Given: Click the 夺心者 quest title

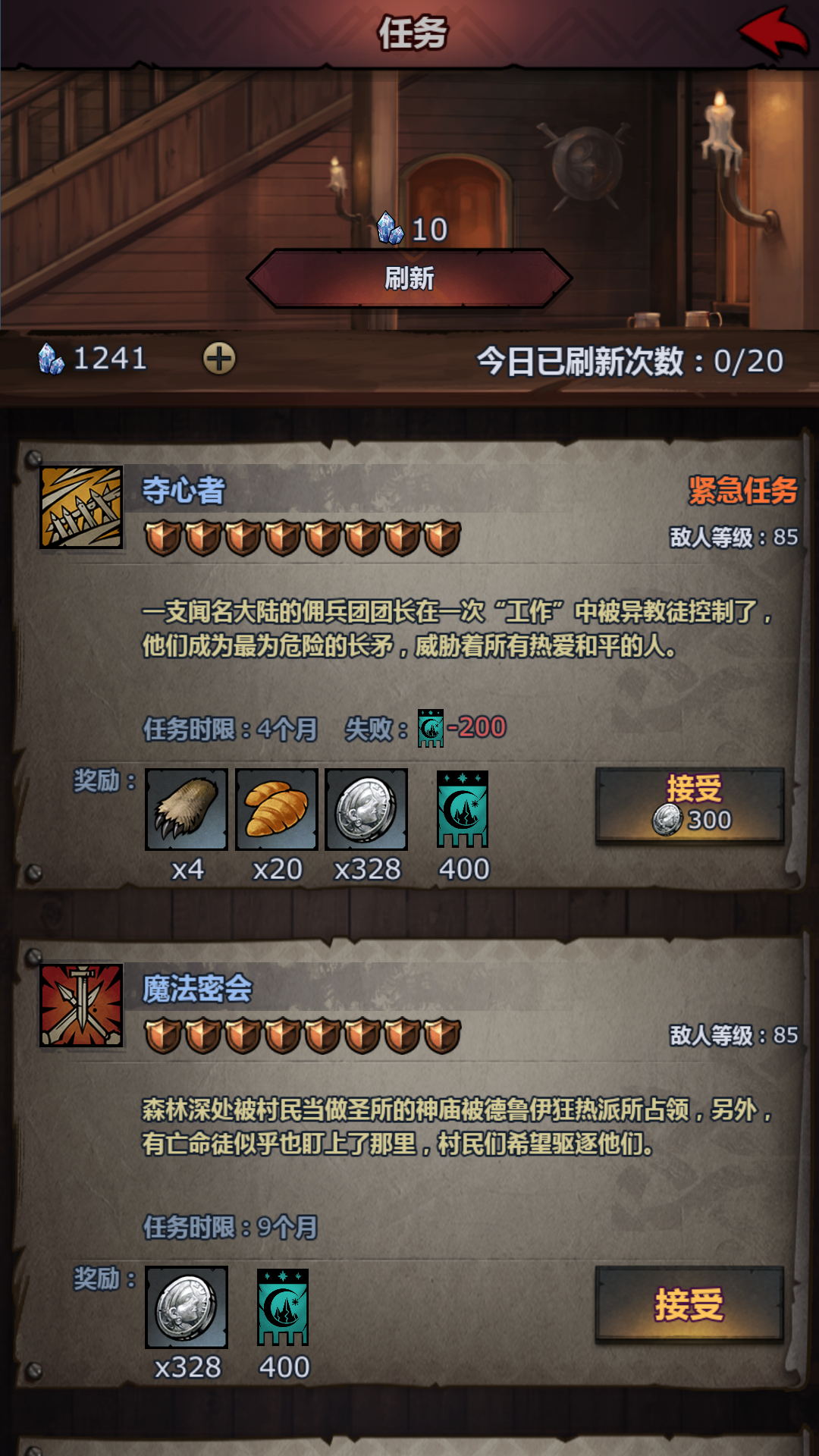Looking at the screenshot, I should pos(184,491).
